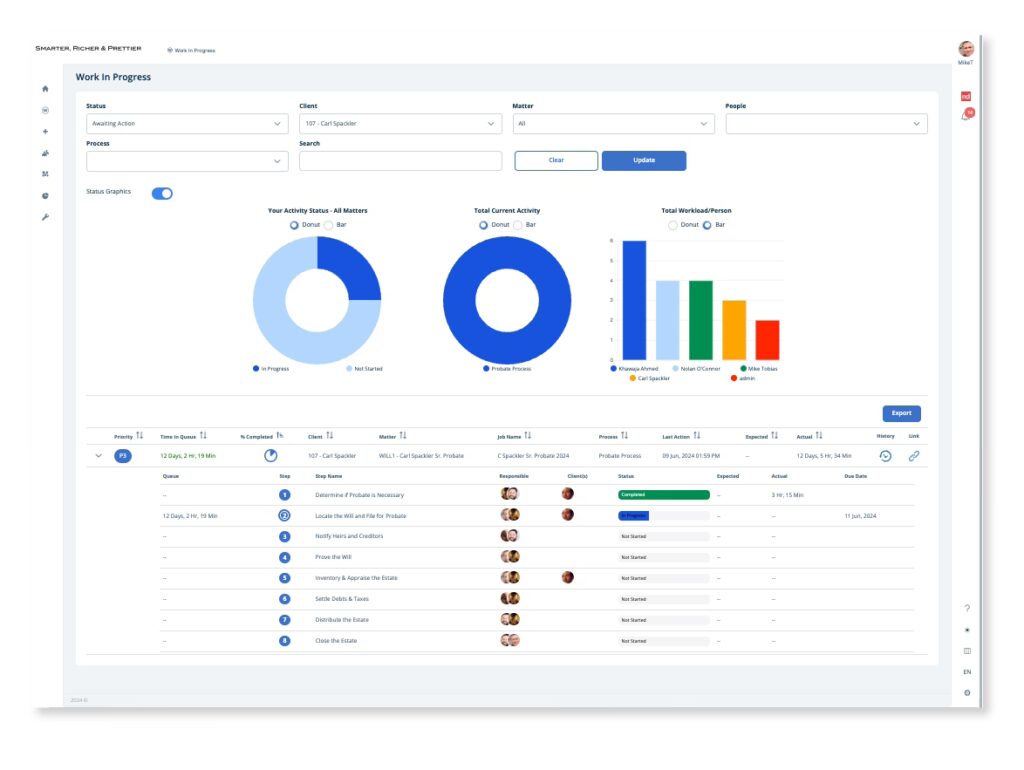Click the Work In Progress breadcrumb tab
This screenshot has height=770, width=1024.
[192, 50]
